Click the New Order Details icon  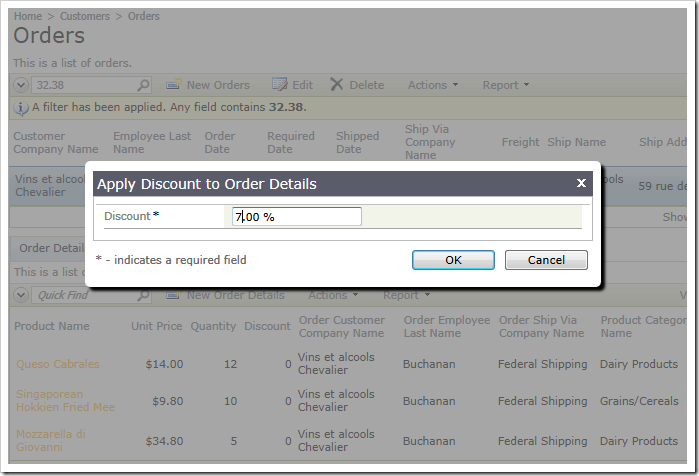pos(174,295)
